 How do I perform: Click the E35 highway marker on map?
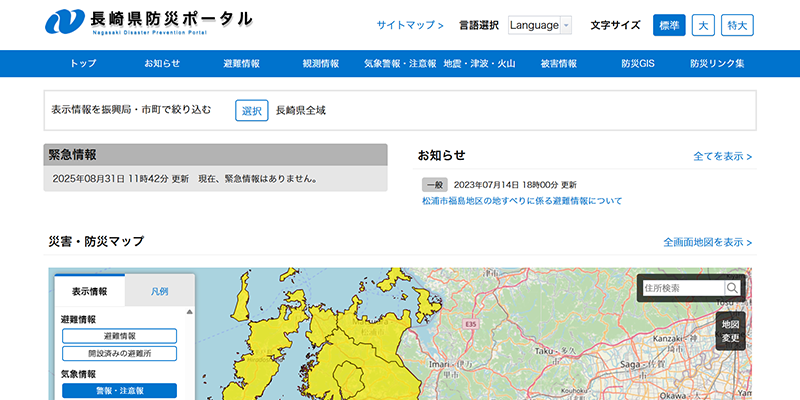point(470,324)
